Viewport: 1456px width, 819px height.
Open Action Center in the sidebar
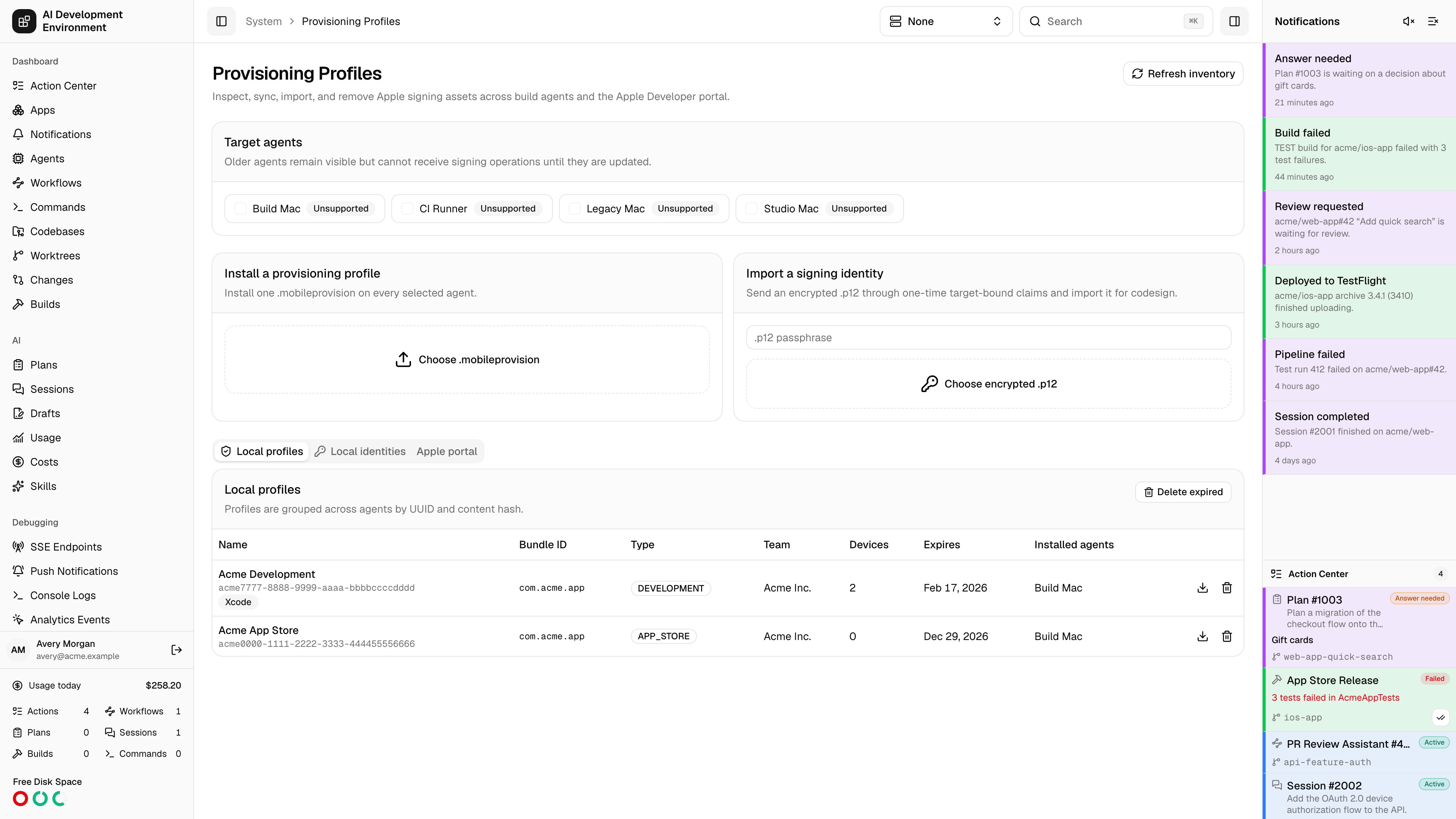(x=97, y=86)
